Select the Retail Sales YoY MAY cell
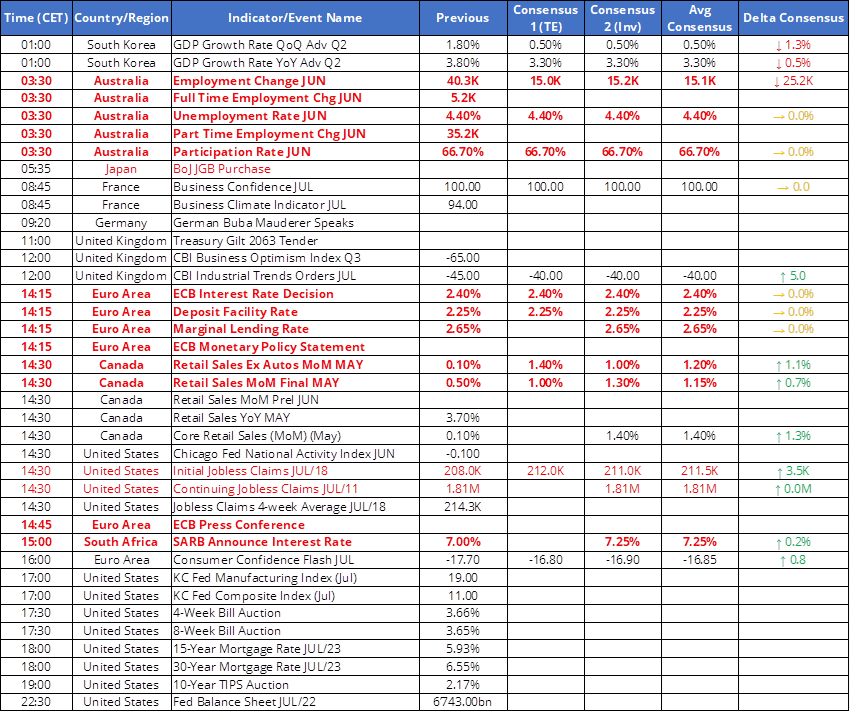This screenshot has height=712, width=850. (x=295, y=418)
